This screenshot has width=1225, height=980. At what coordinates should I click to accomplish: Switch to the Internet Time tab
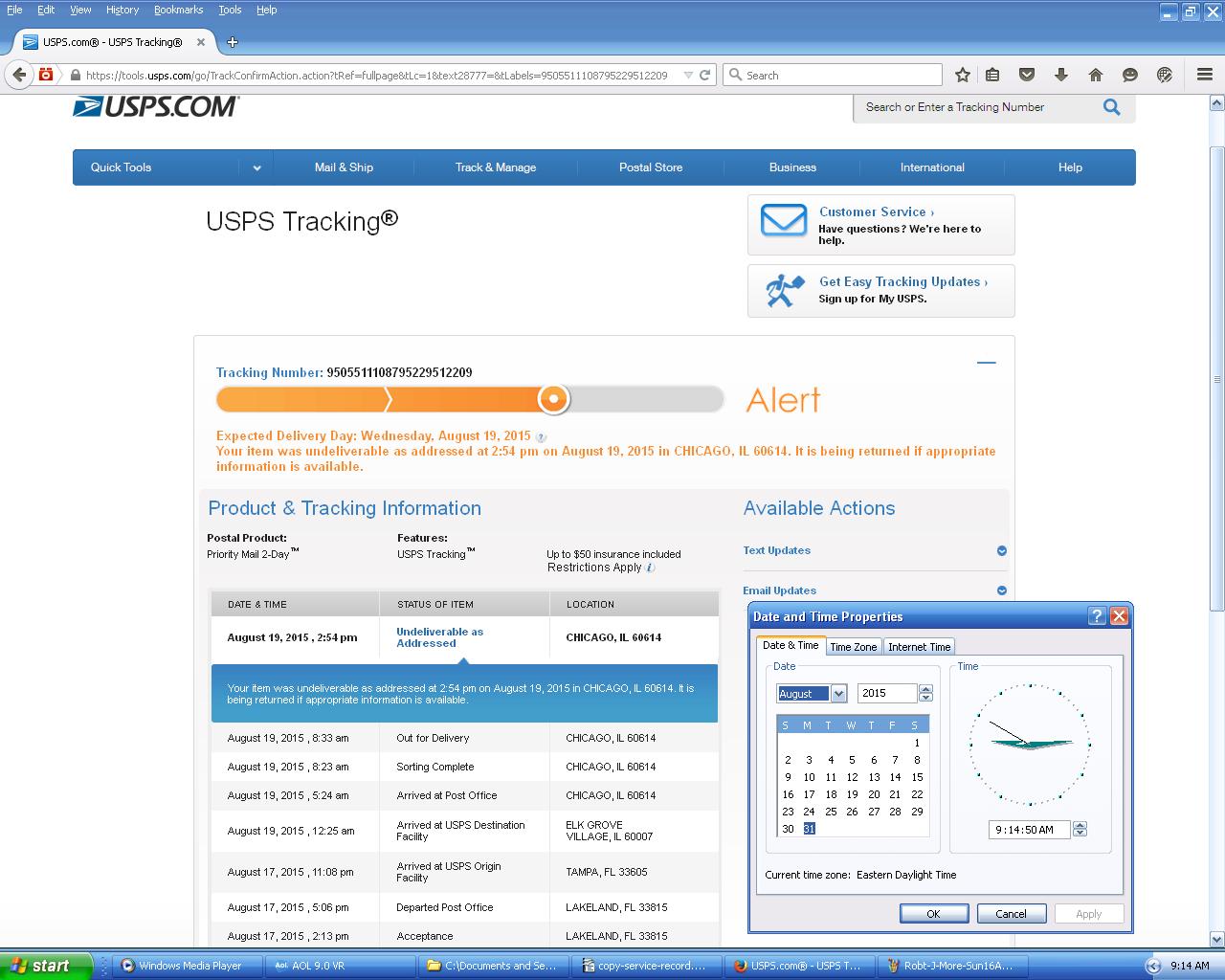click(919, 647)
